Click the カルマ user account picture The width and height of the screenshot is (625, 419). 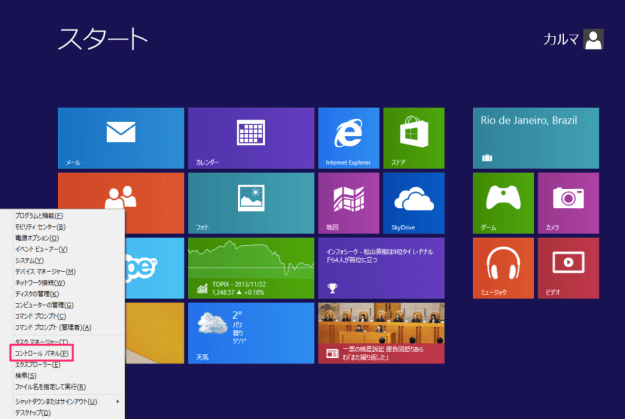(x=594, y=39)
